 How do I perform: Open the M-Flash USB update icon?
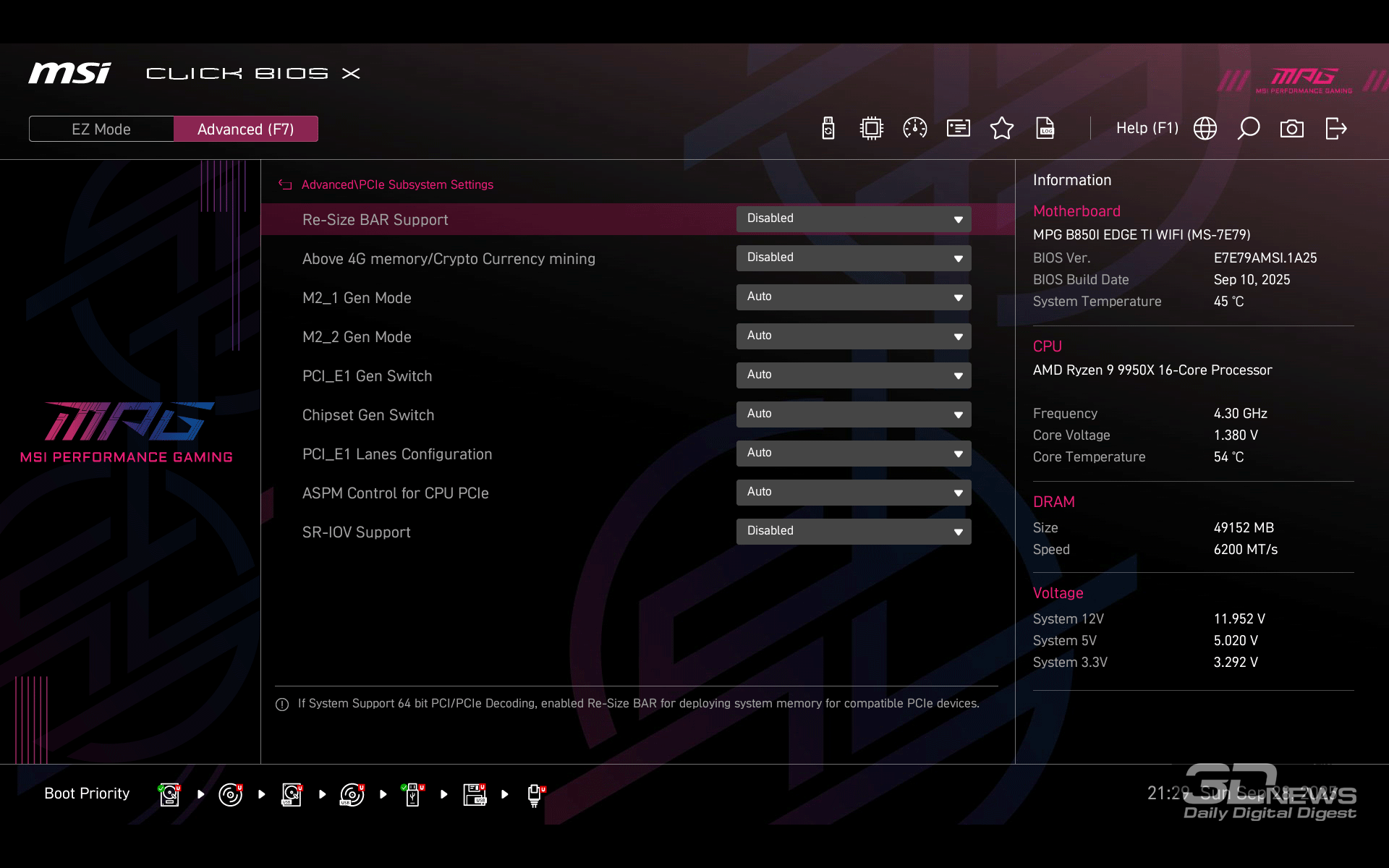tap(828, 129)
